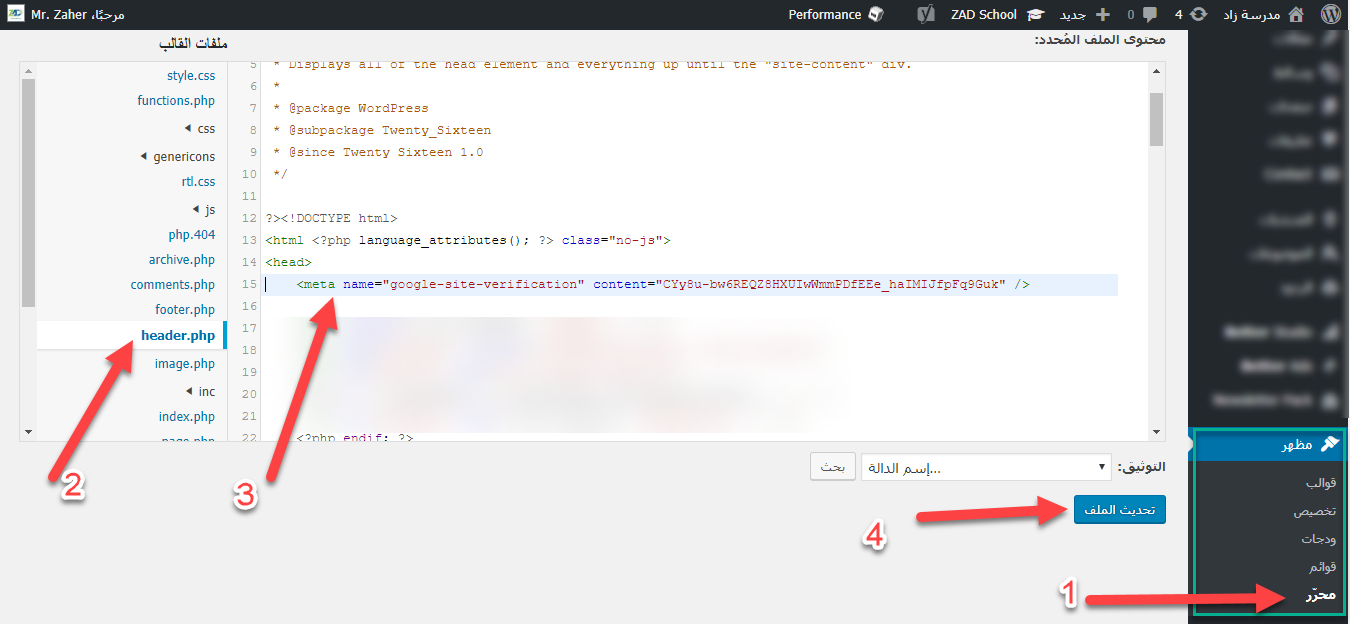The height and width of the screenshot is (624, 1350).
Task: Open rtl.css in theme files
Action: (x=198, y=182)
